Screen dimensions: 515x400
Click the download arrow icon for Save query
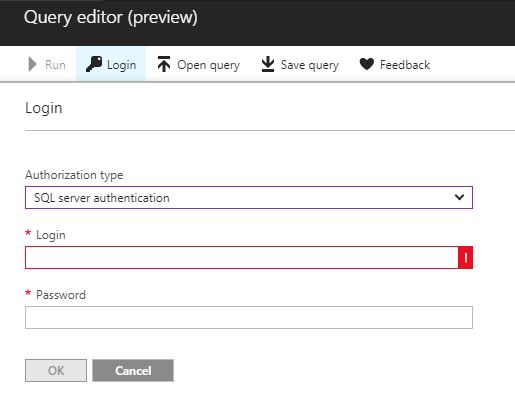[268, 64]
